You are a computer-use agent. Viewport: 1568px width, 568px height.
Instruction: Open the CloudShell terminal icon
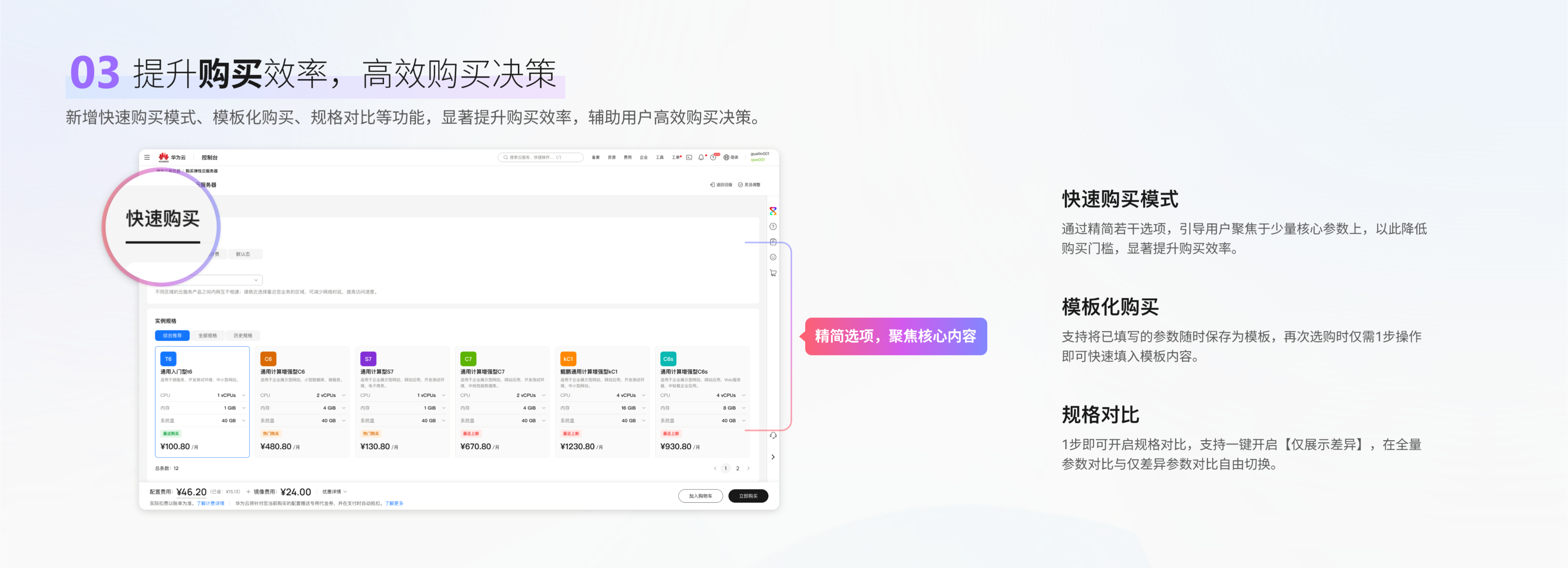[689, 157]
